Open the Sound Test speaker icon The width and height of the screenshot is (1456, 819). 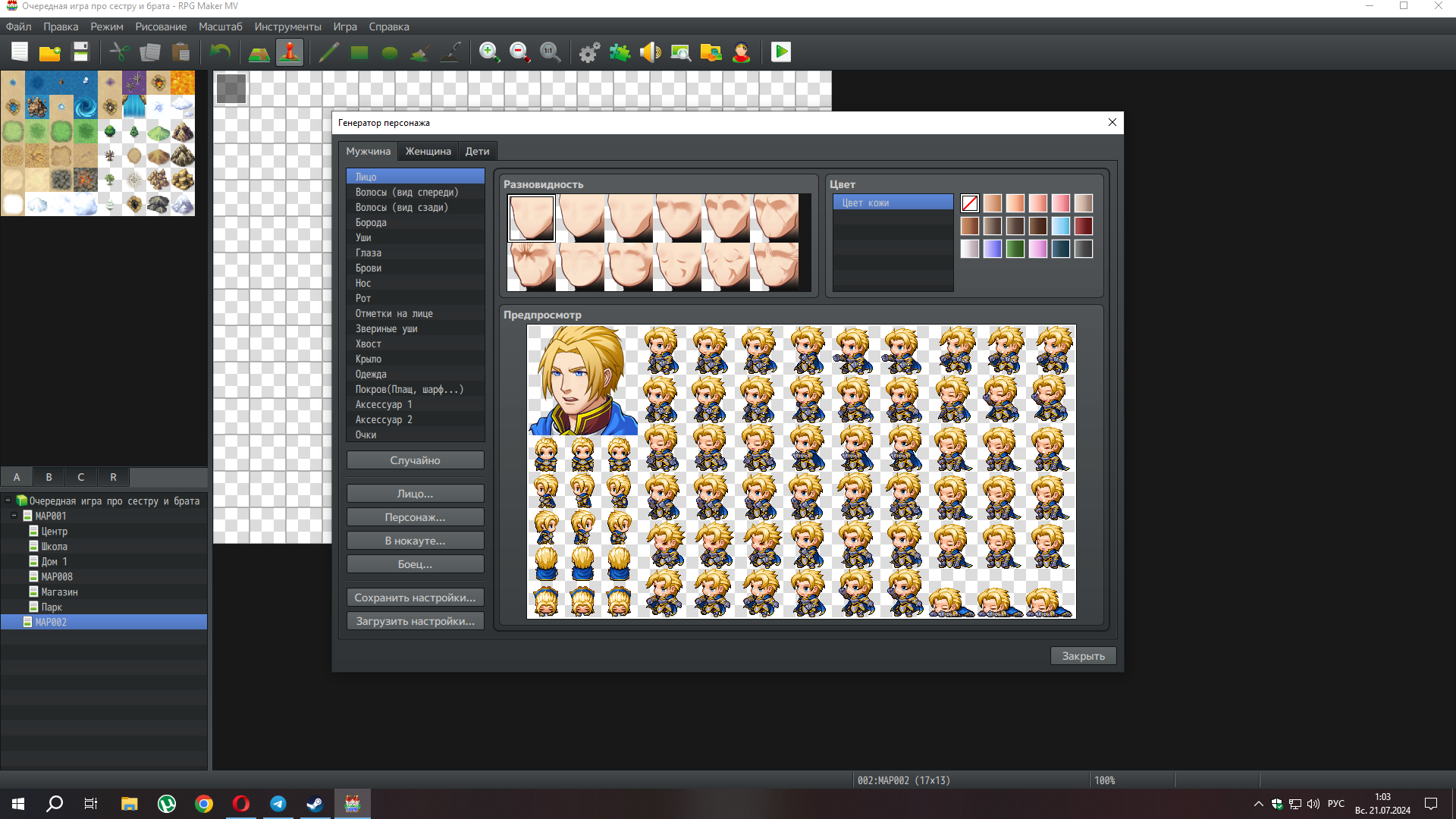[x=650, y=52]
